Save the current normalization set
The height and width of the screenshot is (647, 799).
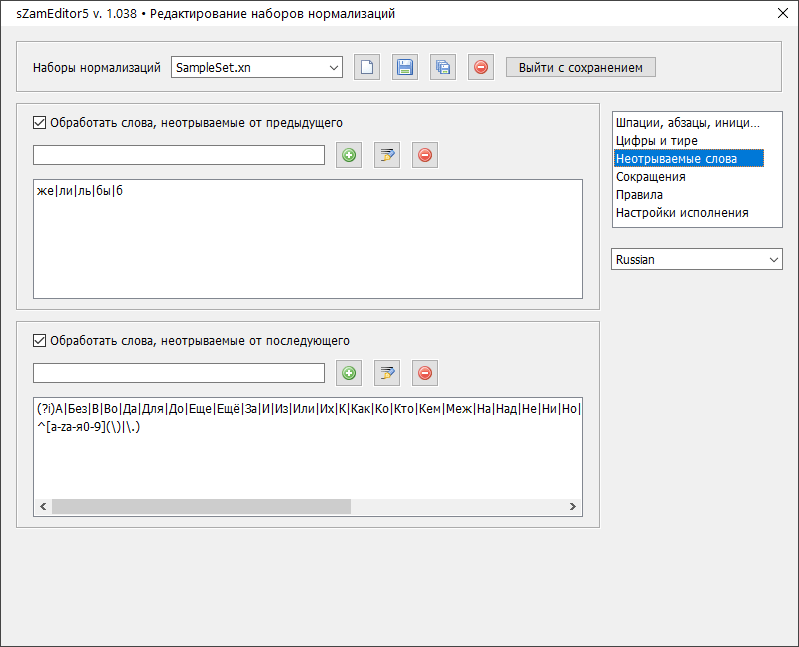click(405, 68)
